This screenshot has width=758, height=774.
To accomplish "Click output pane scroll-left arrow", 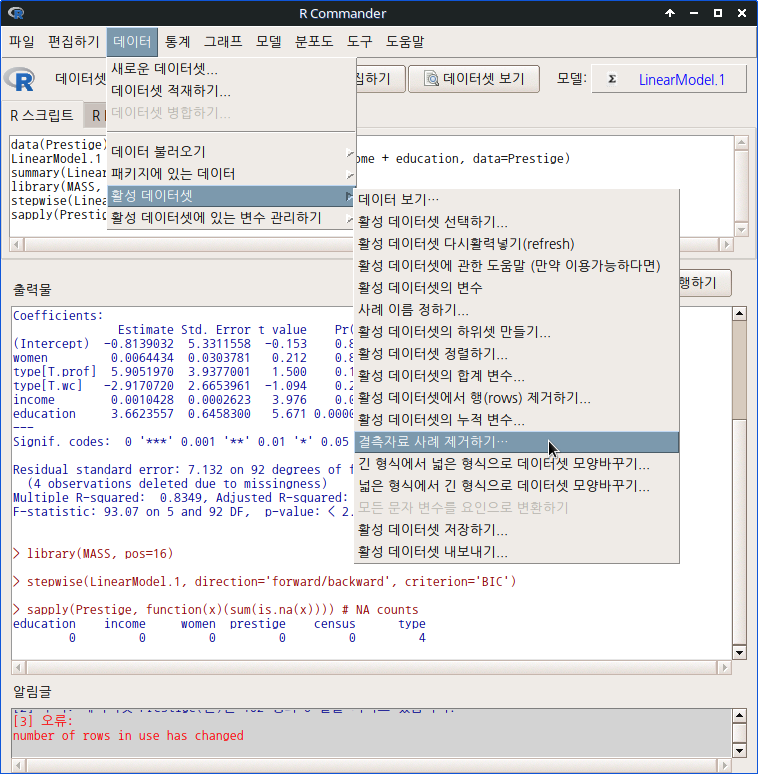I will pos(18,668).
